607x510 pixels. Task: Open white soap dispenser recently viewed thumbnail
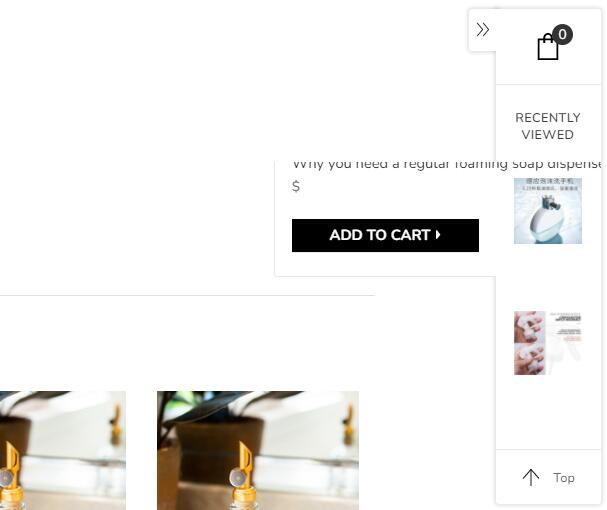click(548, 211)
